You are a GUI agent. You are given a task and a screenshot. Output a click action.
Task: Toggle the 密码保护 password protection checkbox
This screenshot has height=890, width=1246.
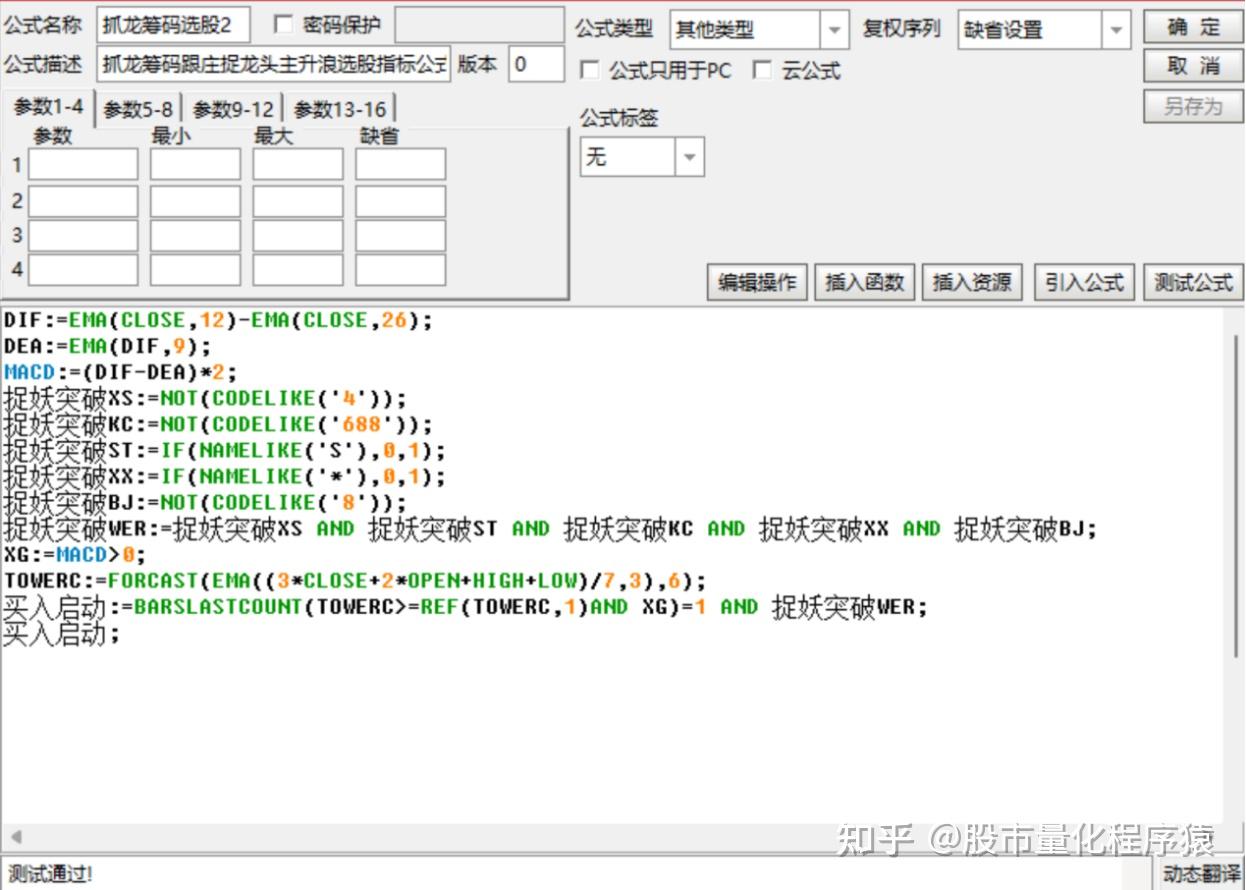click(x=283, y=25)
